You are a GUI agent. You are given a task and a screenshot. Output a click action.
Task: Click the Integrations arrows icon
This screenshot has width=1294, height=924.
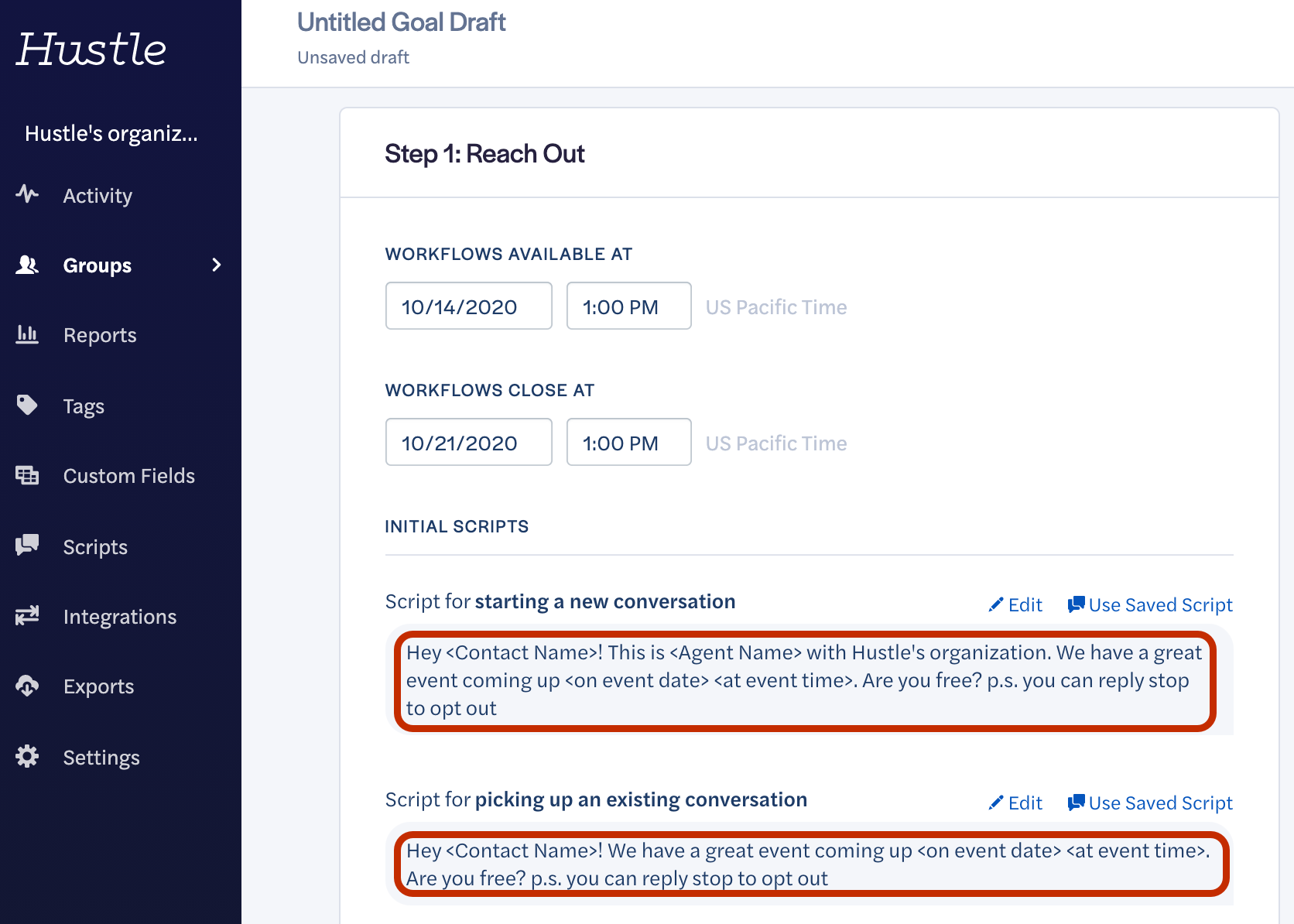[x=27, y=615]
